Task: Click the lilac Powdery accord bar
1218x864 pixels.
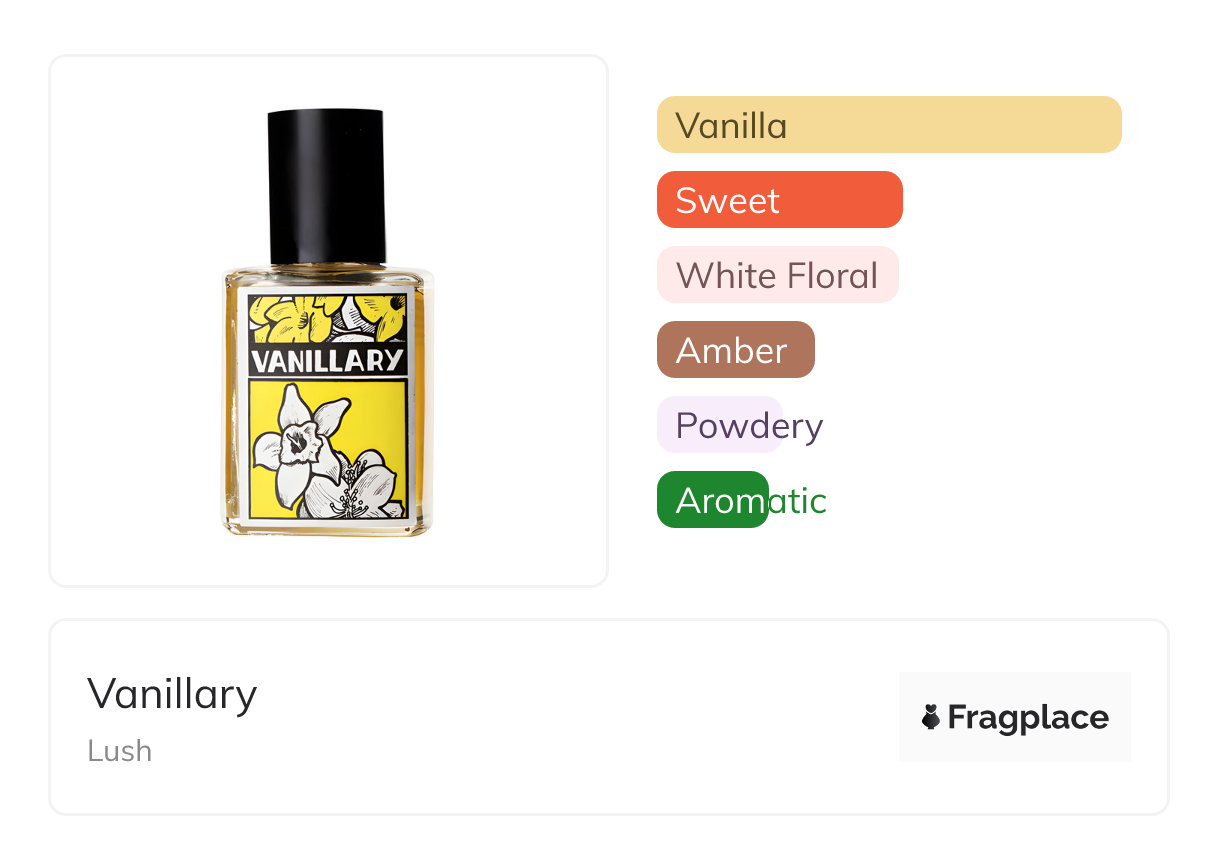Action: pyautogui.click(x=718, y=425)
